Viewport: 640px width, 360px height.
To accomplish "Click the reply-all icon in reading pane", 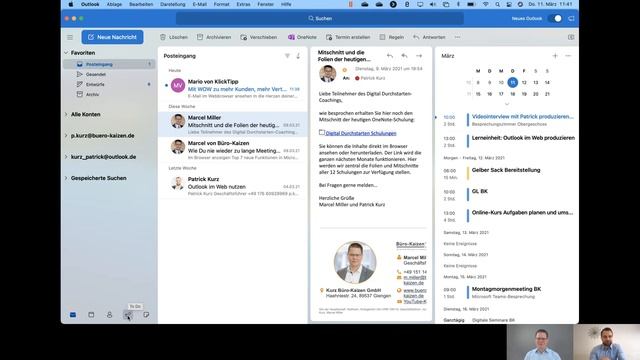I will (404, 56).
